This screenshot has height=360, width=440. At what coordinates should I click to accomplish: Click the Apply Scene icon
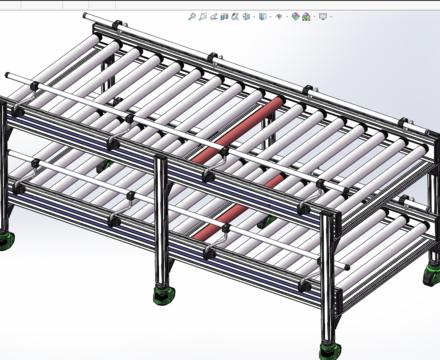306,17
